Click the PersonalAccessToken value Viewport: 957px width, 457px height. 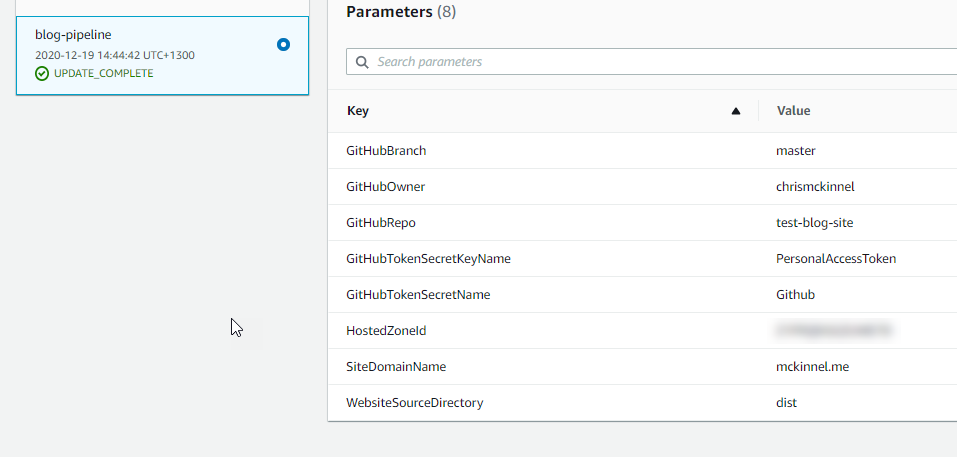point(835,259)
